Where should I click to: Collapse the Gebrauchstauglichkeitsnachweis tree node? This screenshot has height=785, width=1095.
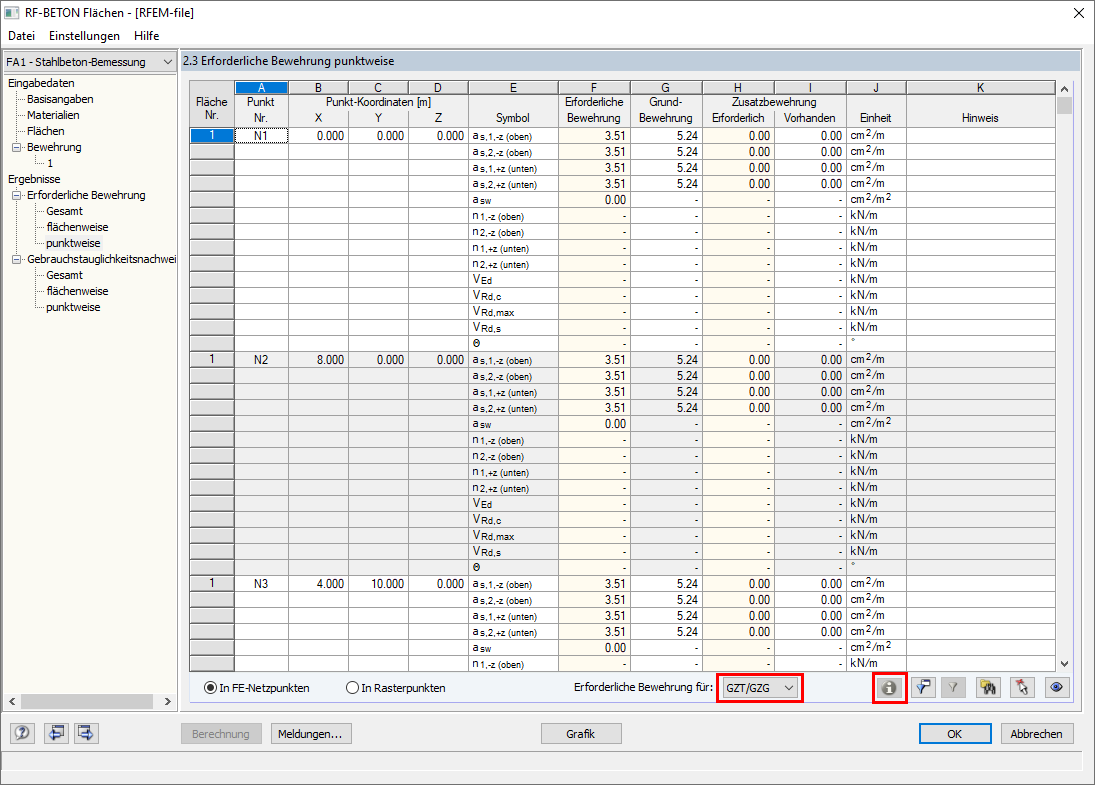point(17,259)
